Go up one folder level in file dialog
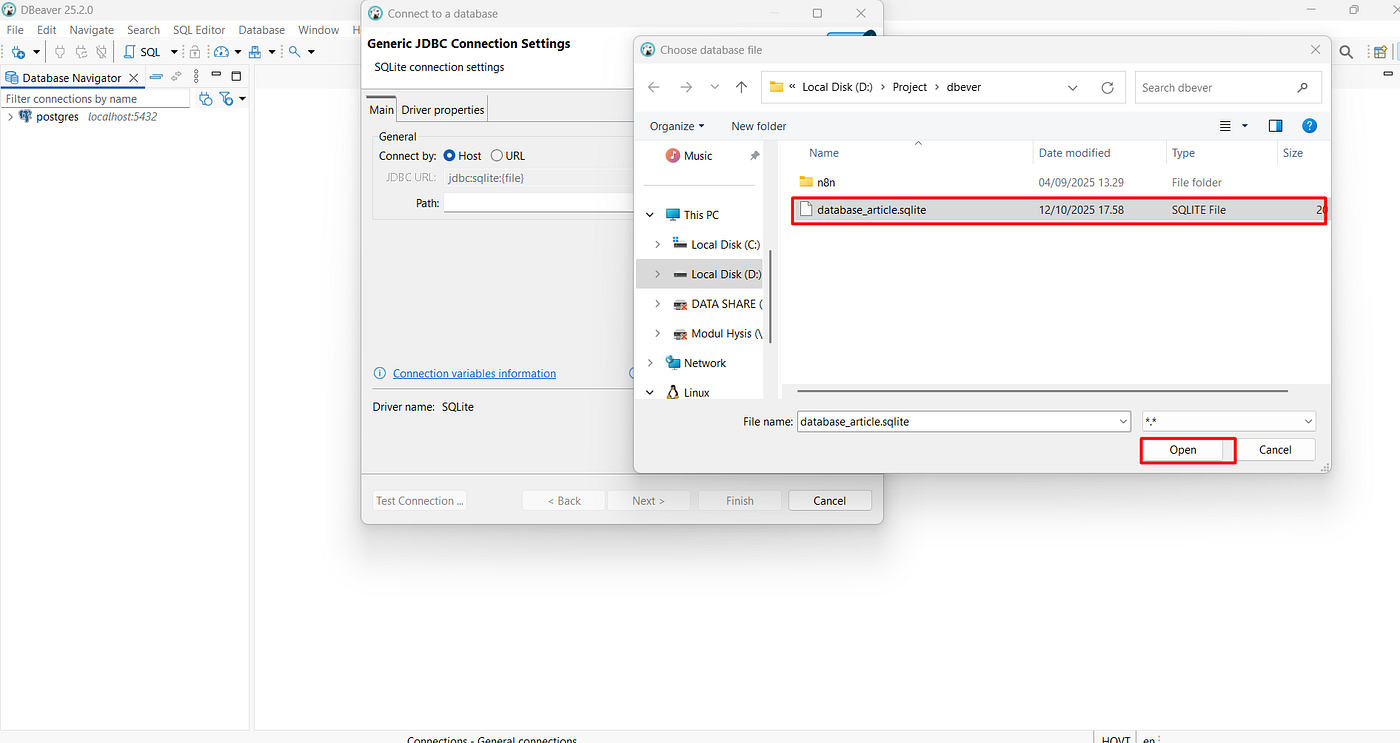 pos(741,87)
